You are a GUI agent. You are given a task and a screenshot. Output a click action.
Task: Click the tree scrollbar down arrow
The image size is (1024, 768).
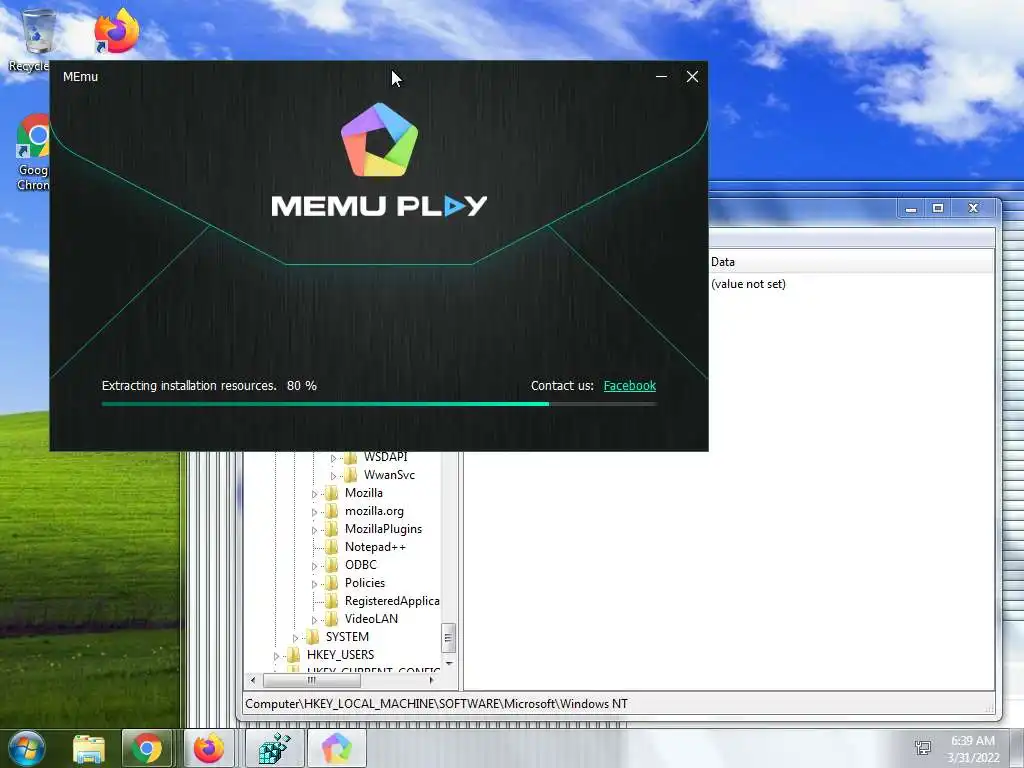pyautogui.click(x=448, y=664)
